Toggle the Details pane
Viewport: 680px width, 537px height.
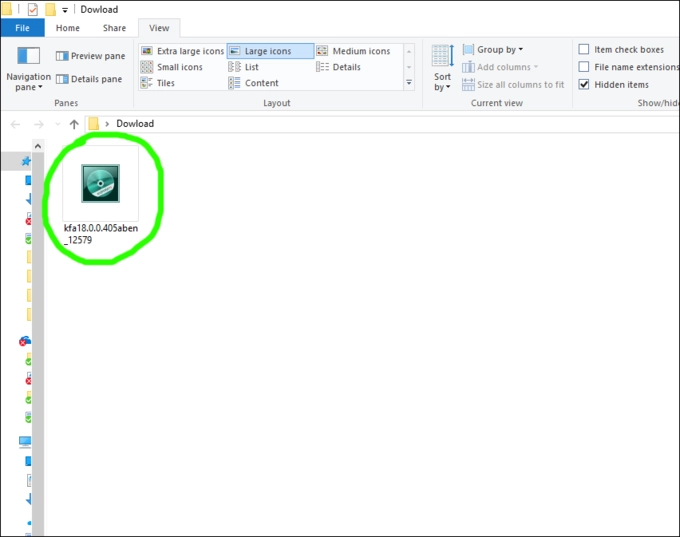(89, 79)
